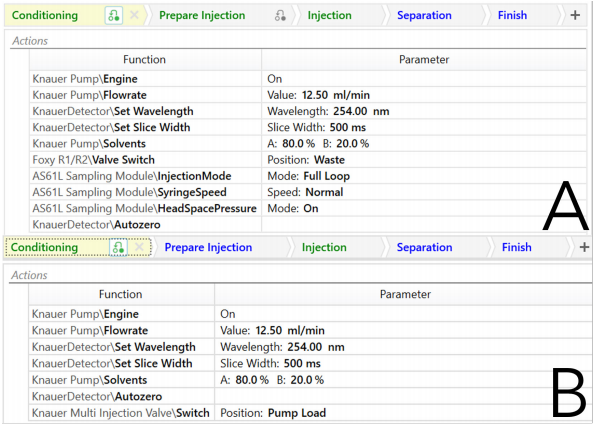Image resolution: width=599 pixels, height=427 pixels.
Task: Click the 'Speed: Normal' parameter
Action: point(305,192)
